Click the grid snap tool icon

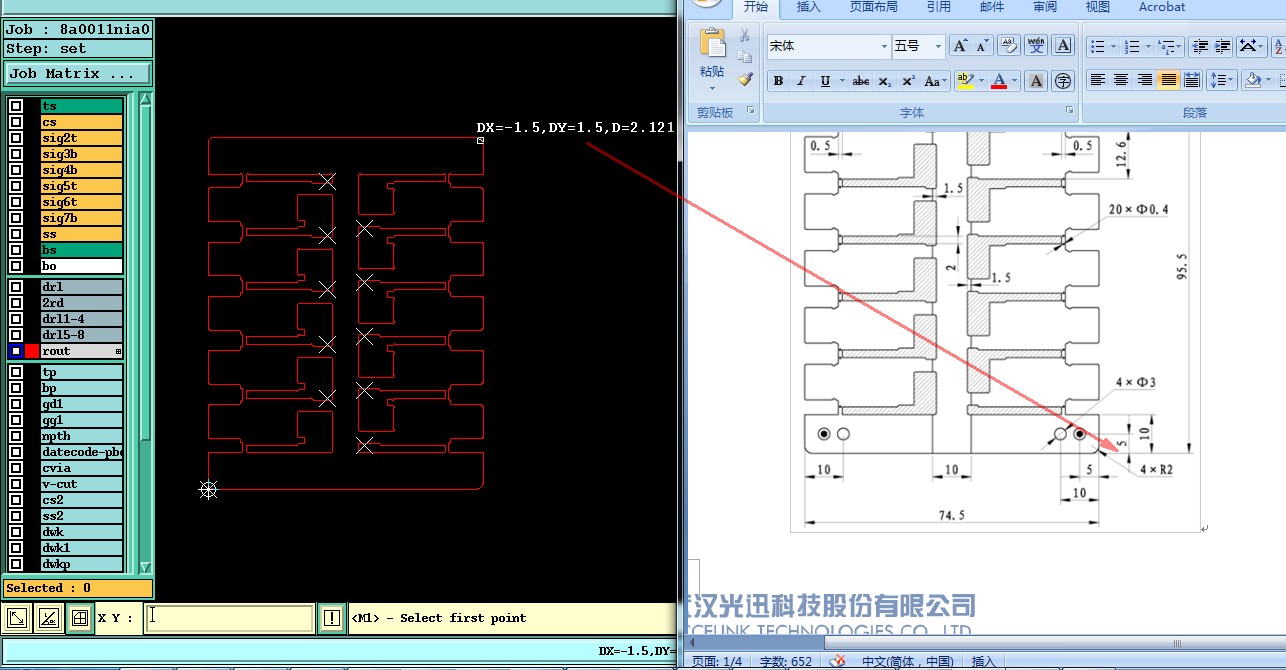coord(79,618)
